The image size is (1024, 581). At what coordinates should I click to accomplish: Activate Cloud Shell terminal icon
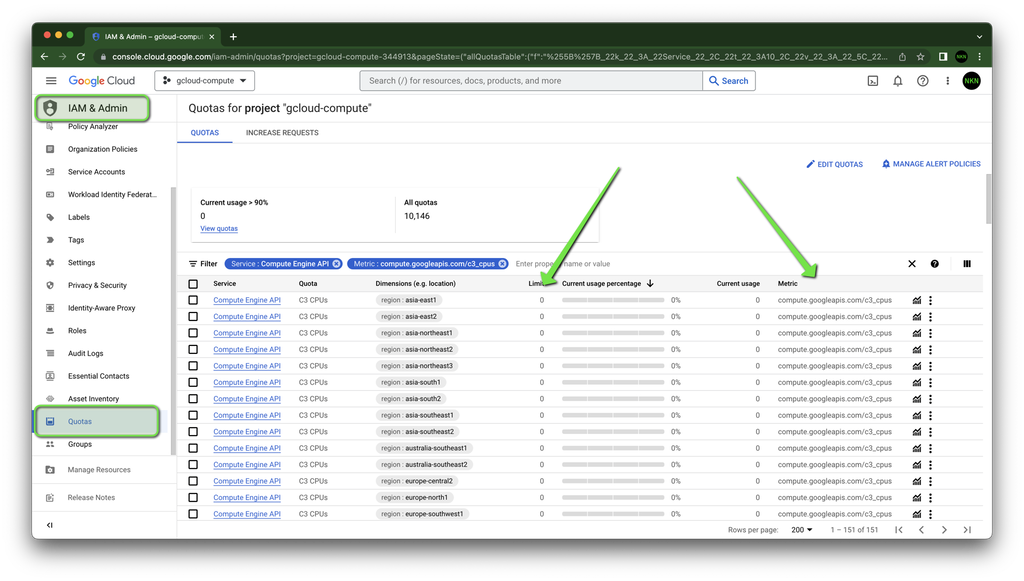click(872, 81)
